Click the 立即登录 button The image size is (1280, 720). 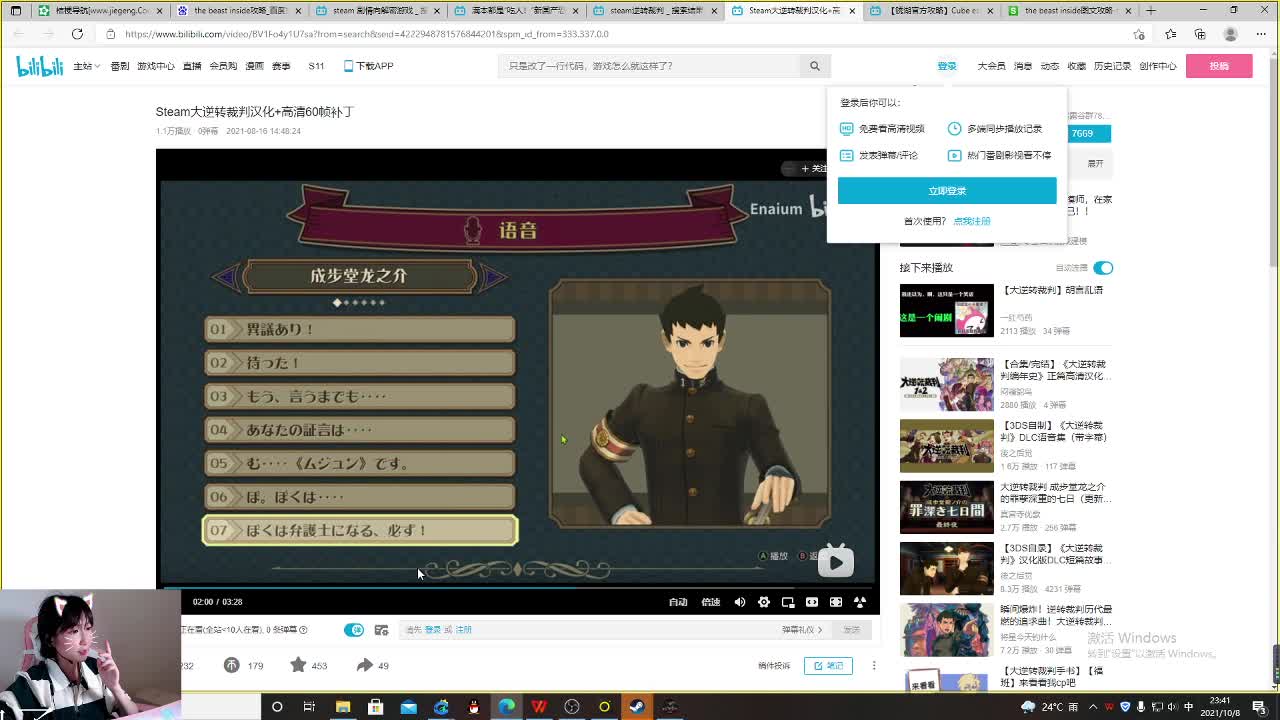click(947, 191)
